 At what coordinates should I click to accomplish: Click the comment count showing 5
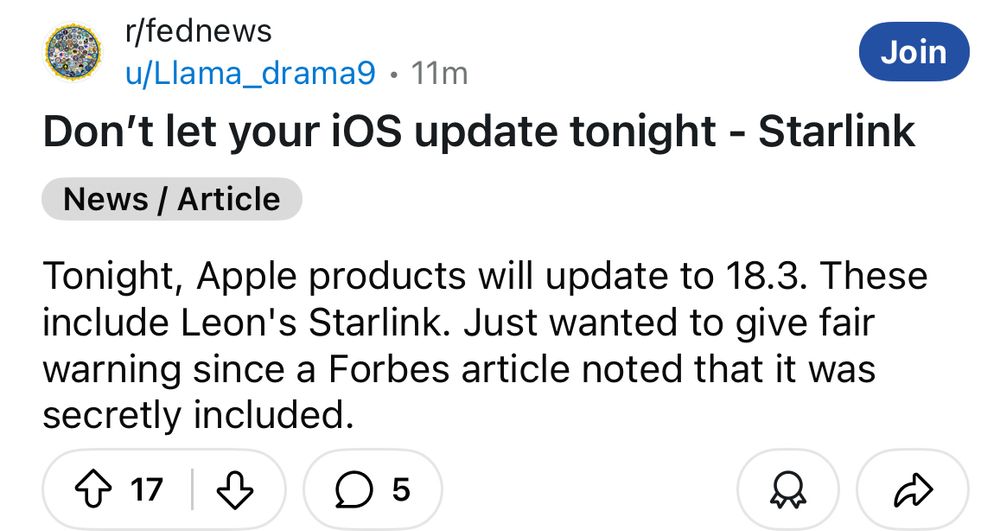(x=401, y=490)
